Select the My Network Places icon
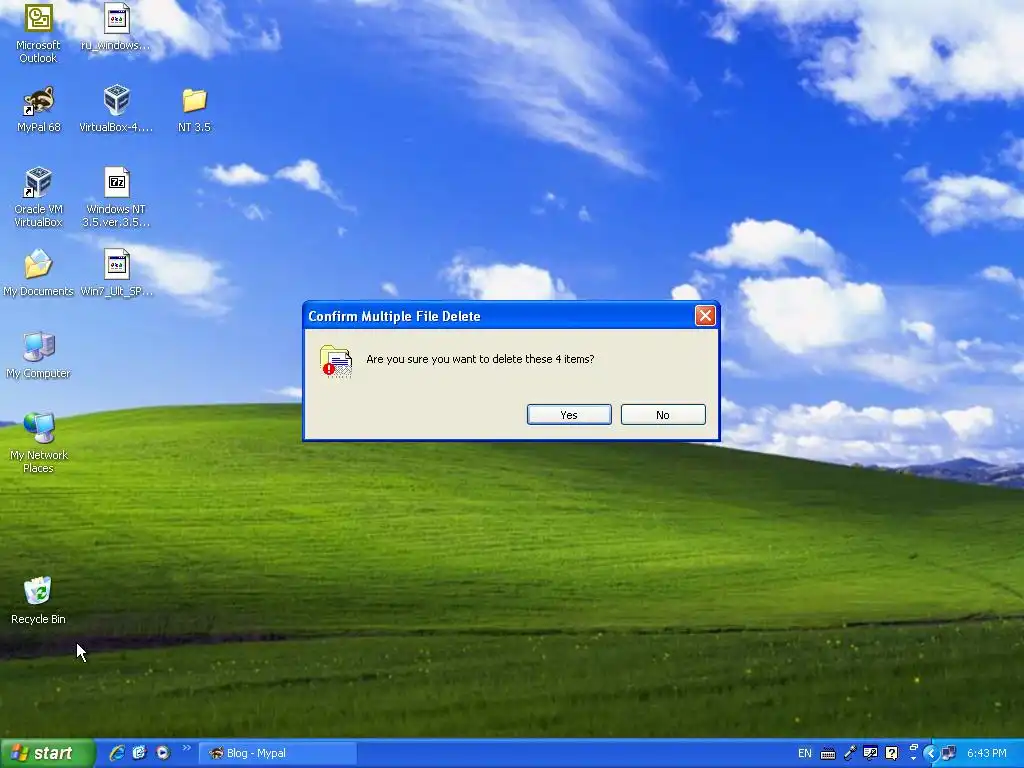 tap(39, 443)
